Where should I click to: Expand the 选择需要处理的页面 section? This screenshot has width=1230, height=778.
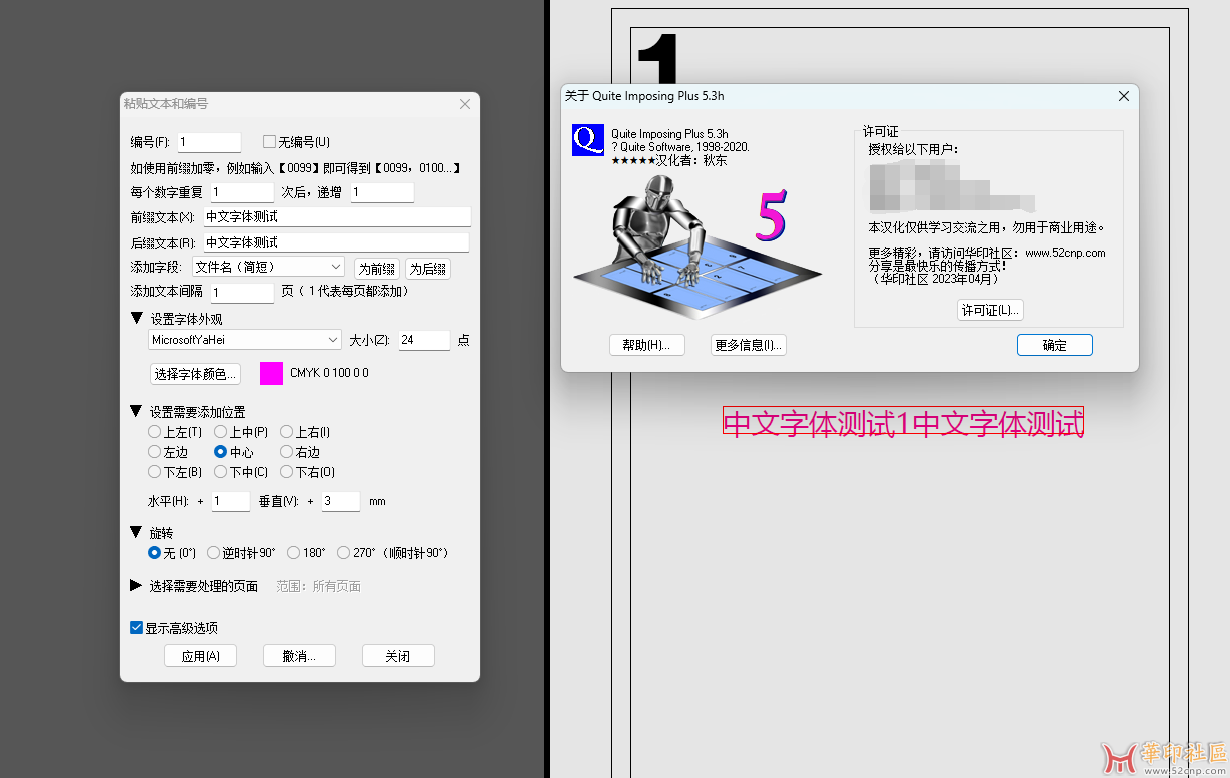pos(137,586)
